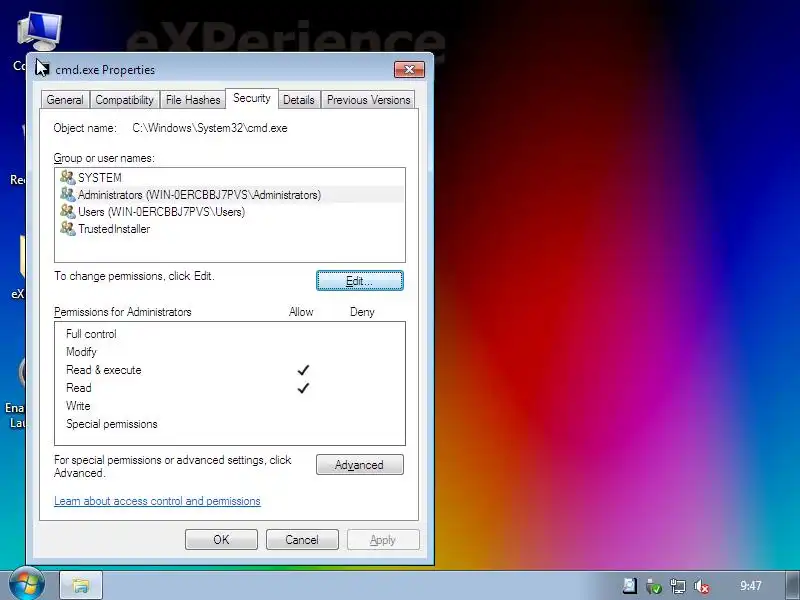
Task: Open the Previous Versions tab
Action: tap(368, 99)
